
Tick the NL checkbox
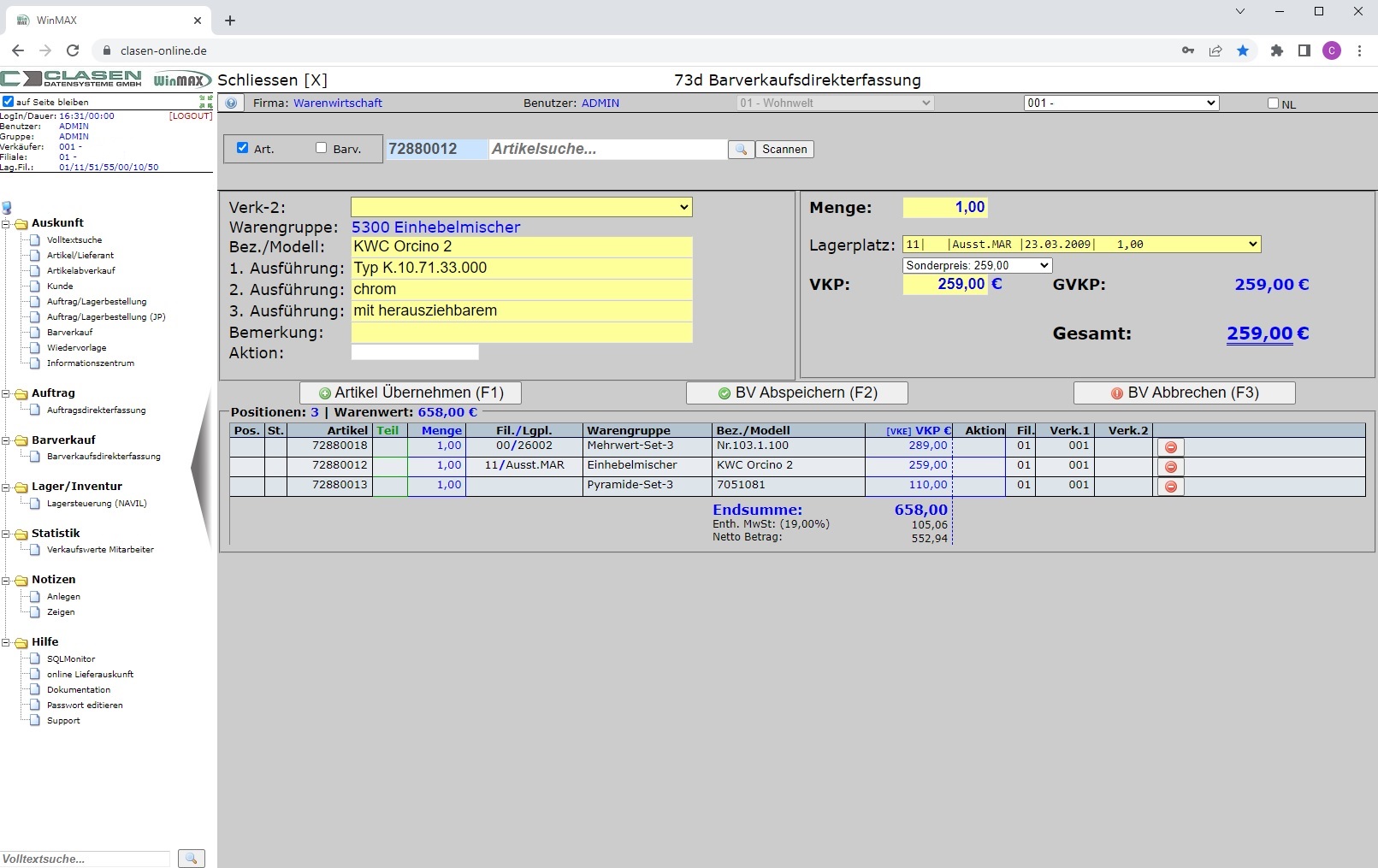pyautogui.click(x=1273, y=103)
